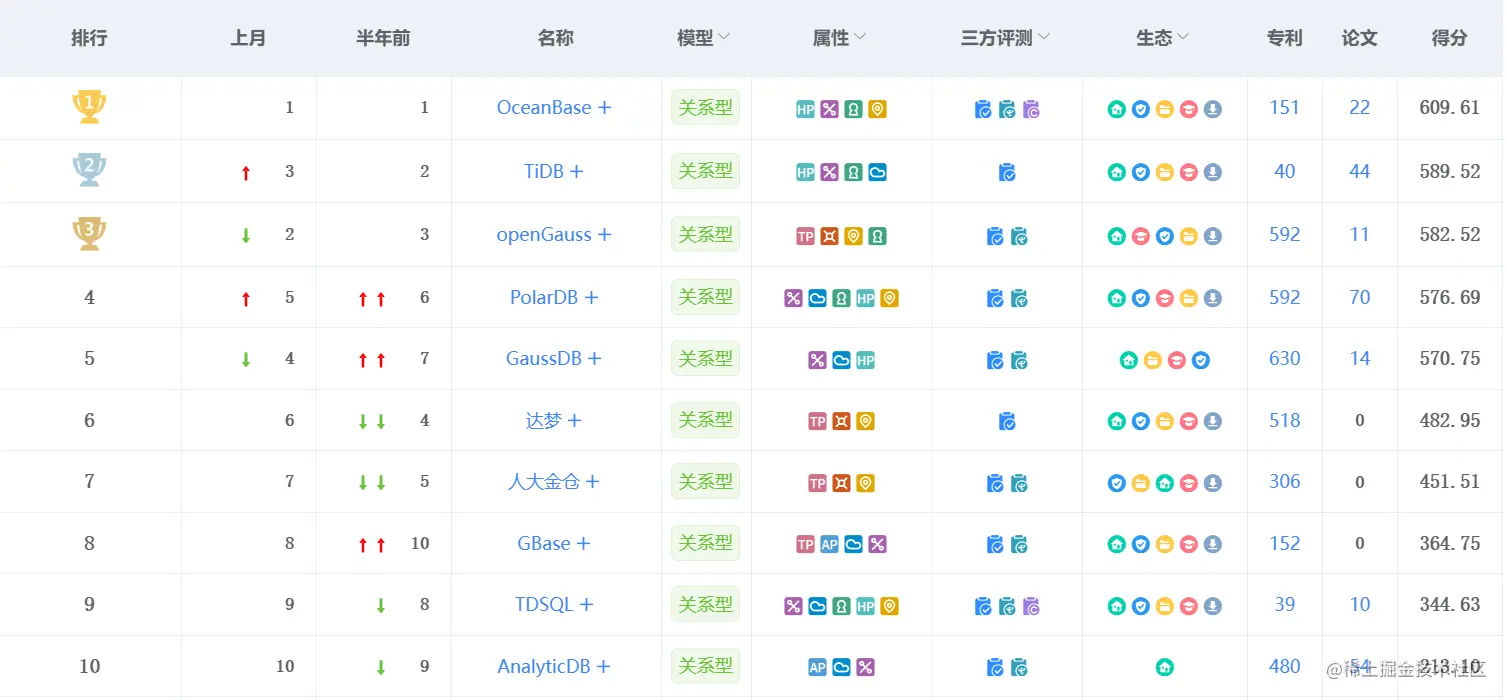Click the green home icon in AnalyticDB row
This screenshot has width=1507, height=700.
[1164, 668]
